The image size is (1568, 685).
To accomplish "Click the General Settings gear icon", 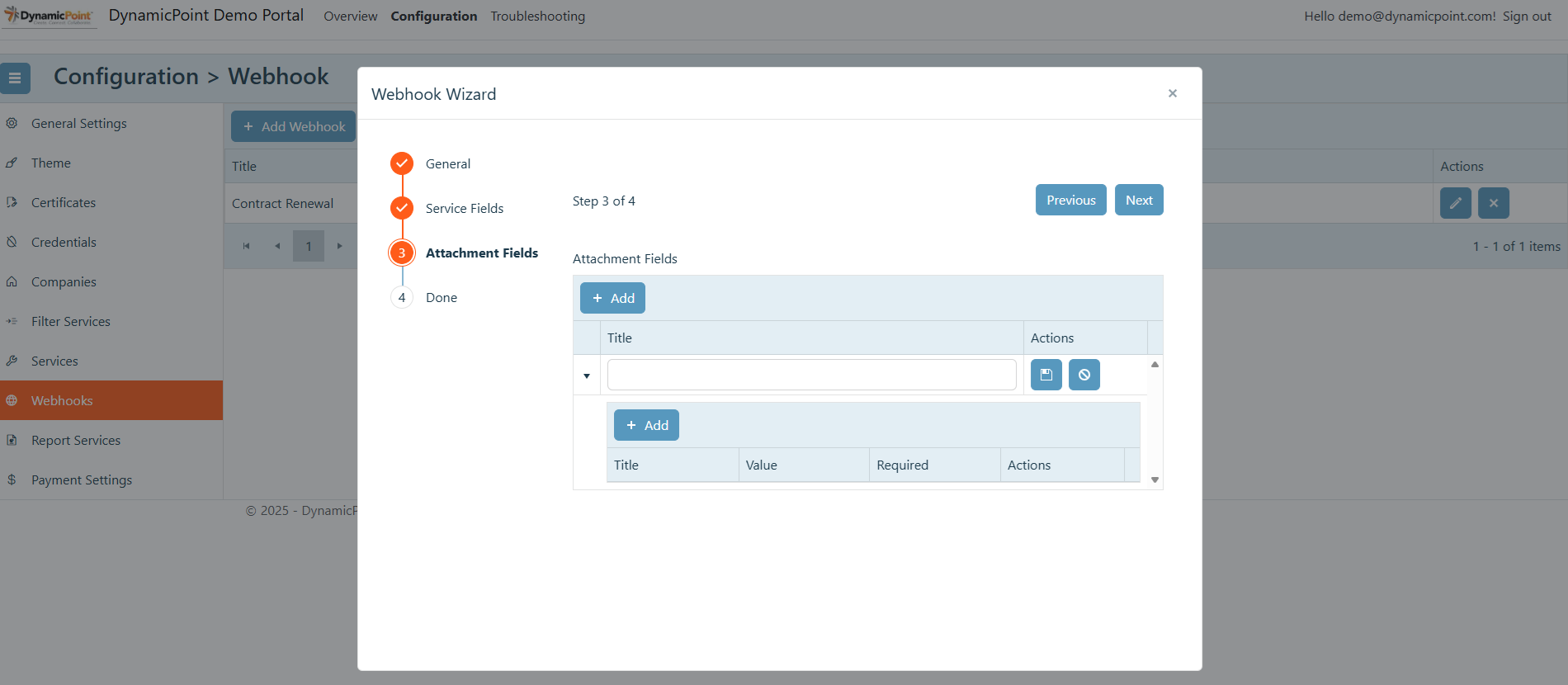I will coord(12,123).
